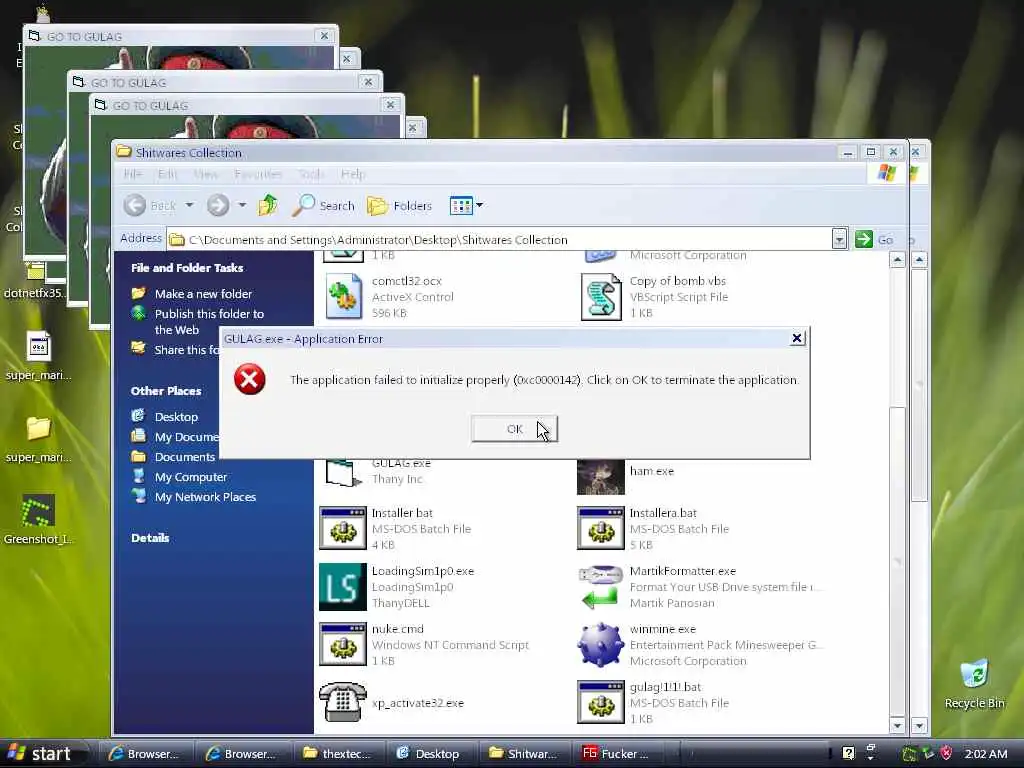Open Desktop under Other Places

(176, 417)
